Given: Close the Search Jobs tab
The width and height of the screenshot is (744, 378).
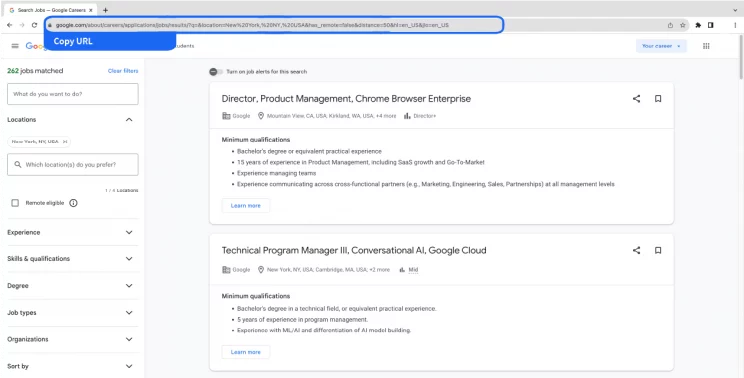Looking at the screenshot, I should (x=91, y=10).
